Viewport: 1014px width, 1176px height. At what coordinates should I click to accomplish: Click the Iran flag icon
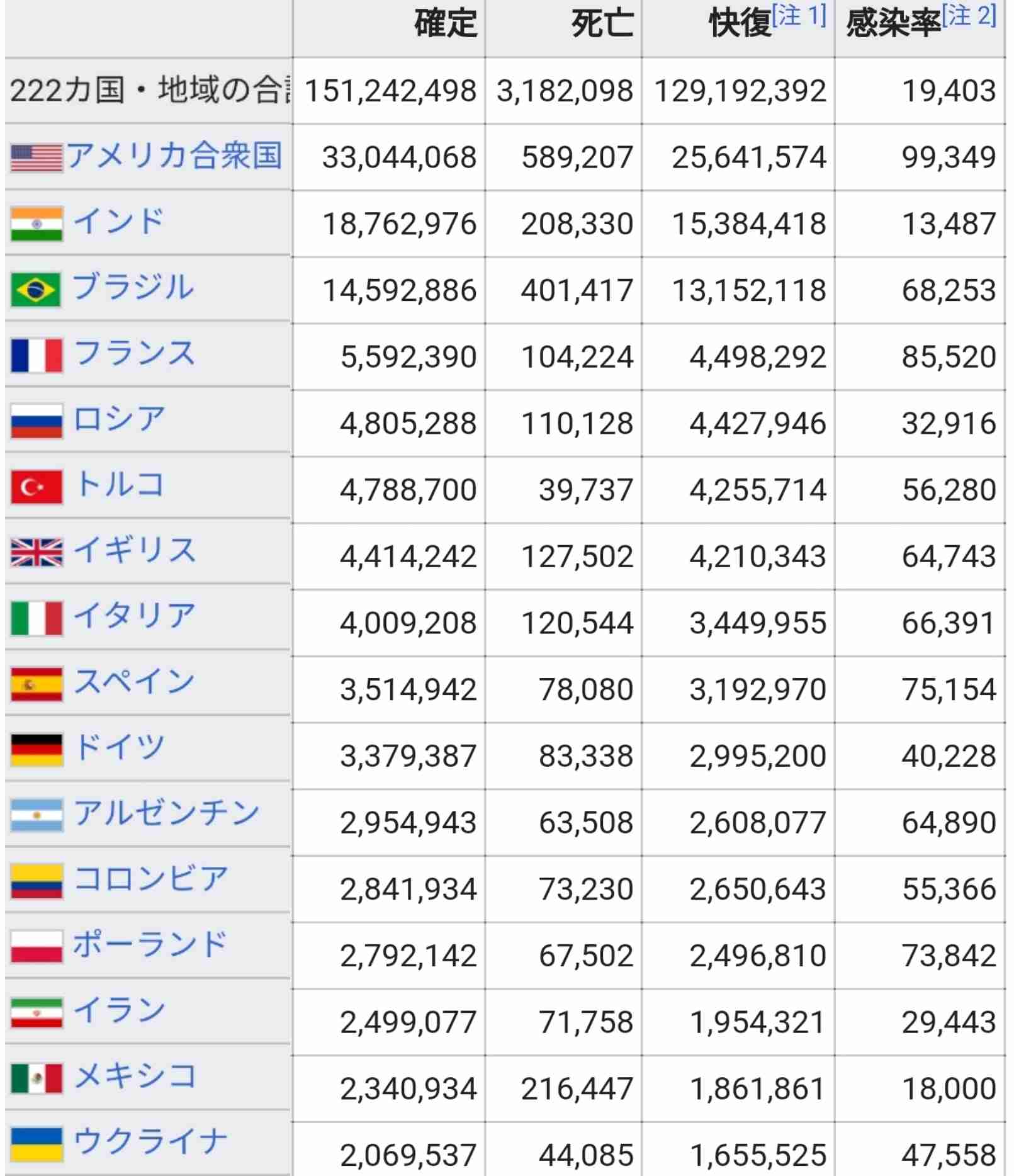[x=37, y=1013]
